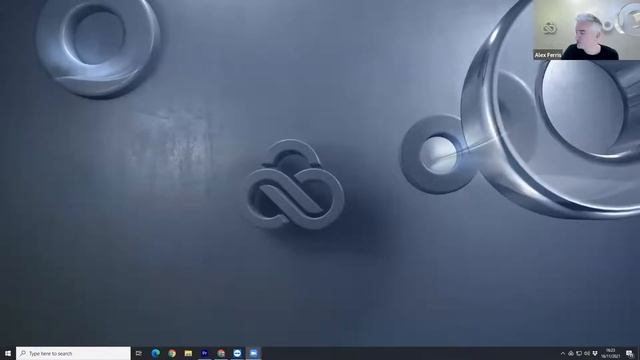The width and height of the screenshot is (640, 360).
Task: Select Alex Ferris video thumbnail
Action: (586, 30)
